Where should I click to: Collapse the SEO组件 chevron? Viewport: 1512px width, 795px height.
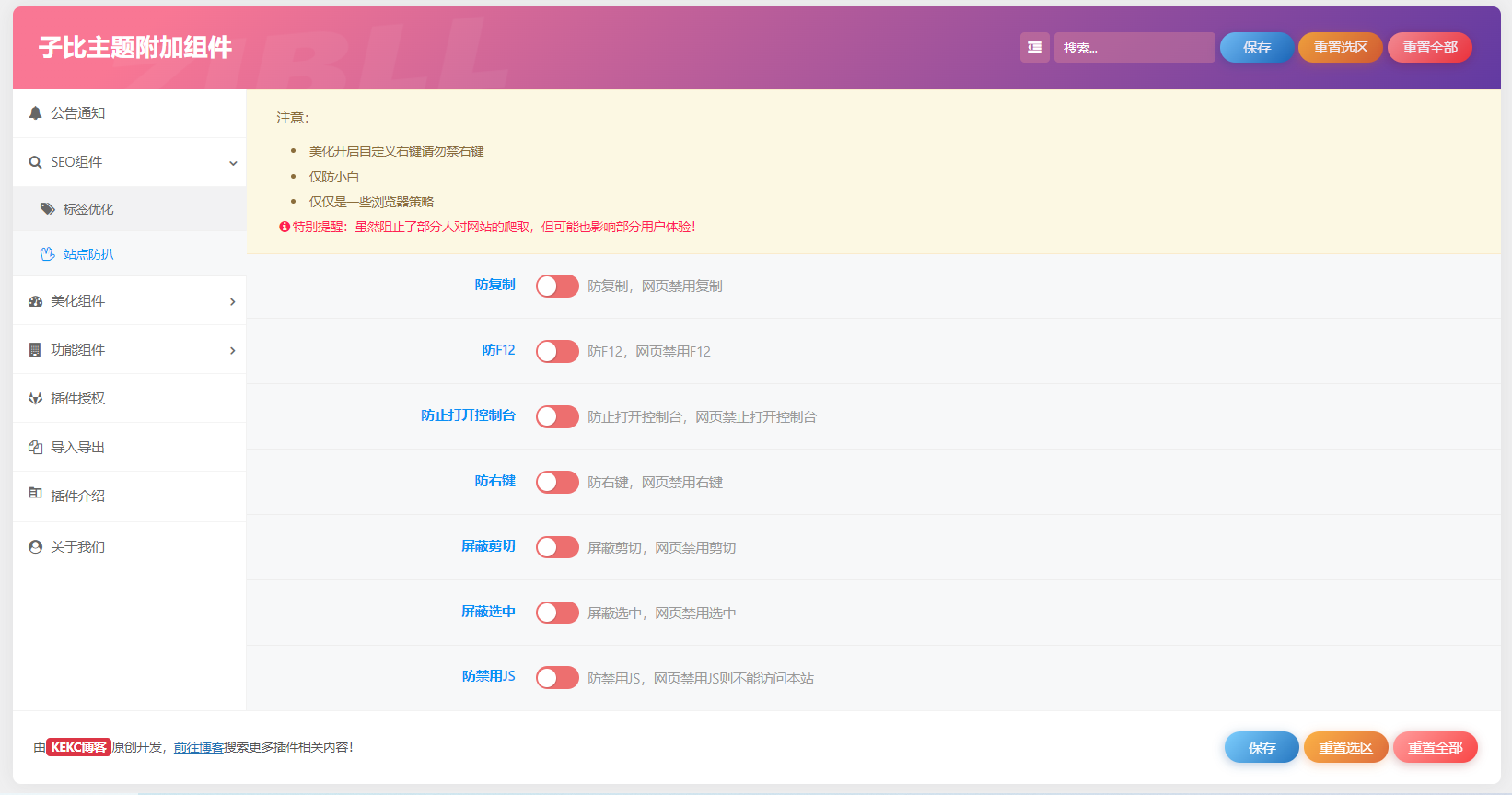point(233,163)
